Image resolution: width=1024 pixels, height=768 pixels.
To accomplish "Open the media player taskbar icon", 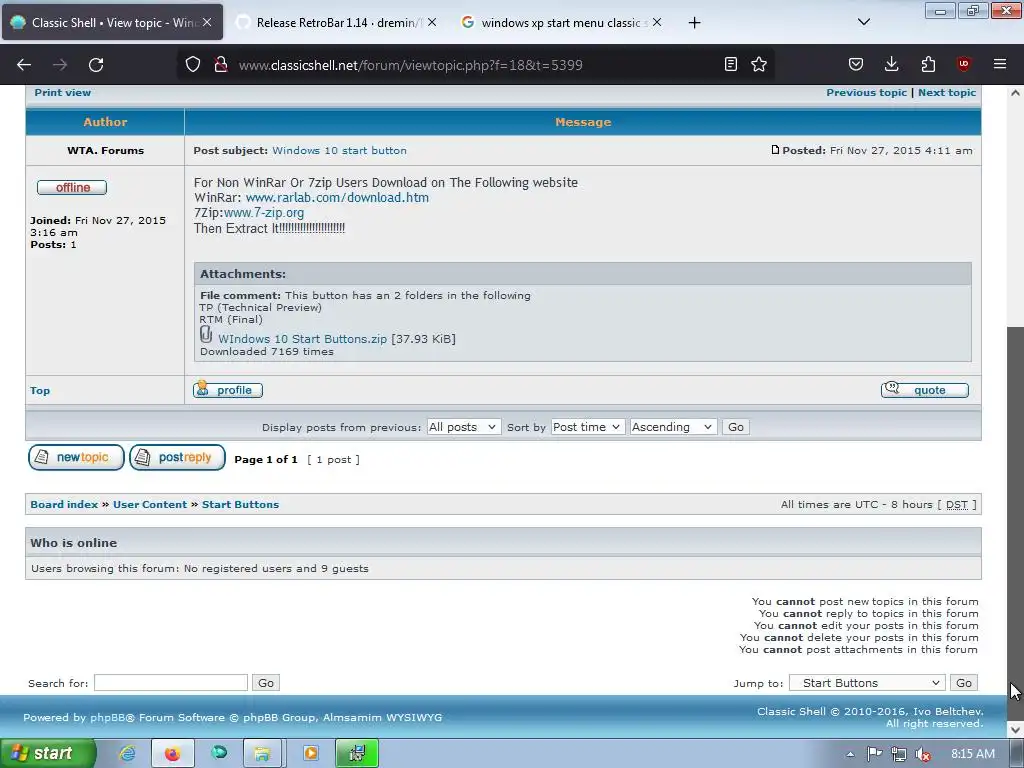I will 311,754.
